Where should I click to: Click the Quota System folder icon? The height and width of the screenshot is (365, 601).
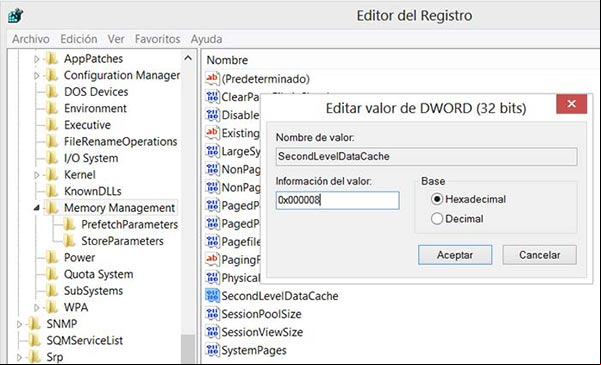(52, 274)
